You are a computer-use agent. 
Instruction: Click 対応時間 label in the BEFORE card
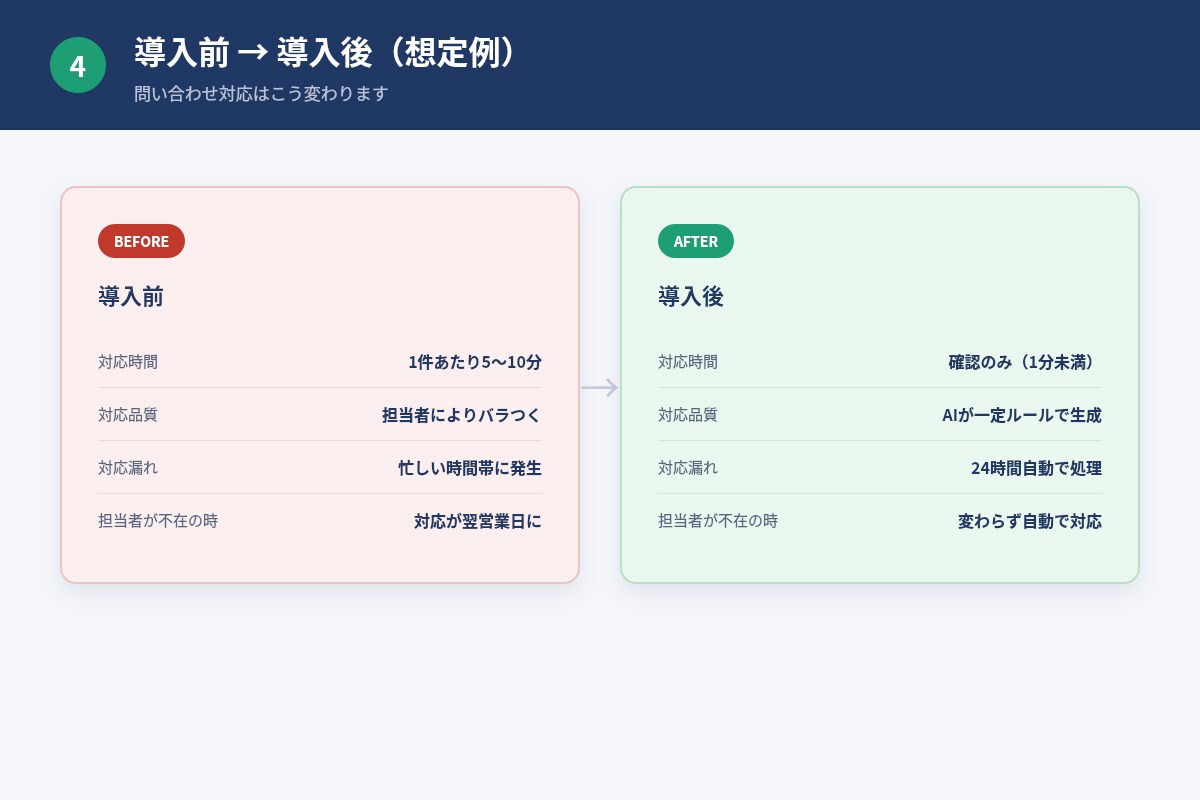[128, 362]
